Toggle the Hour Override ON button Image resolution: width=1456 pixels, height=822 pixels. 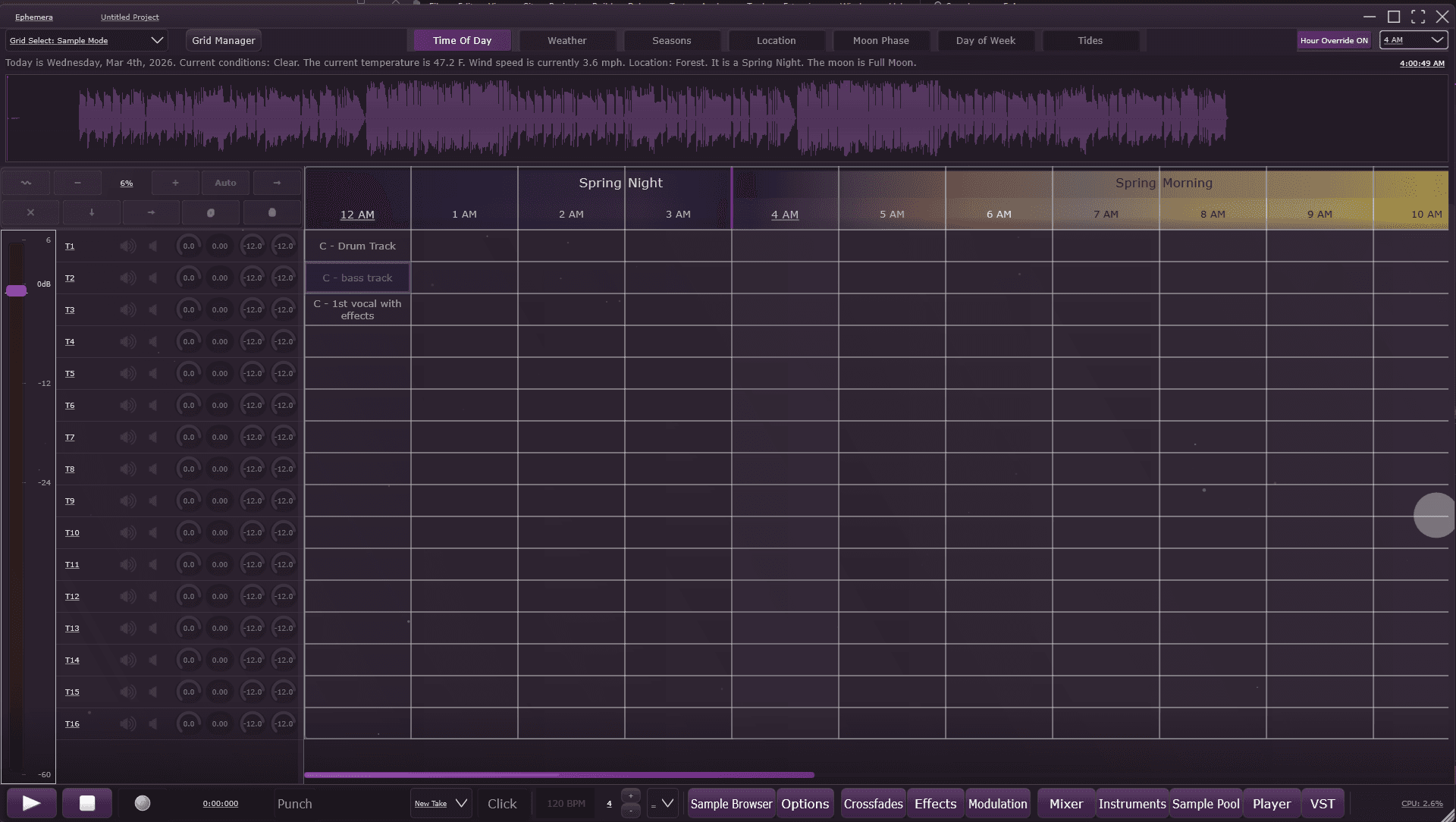(1334, 41)
